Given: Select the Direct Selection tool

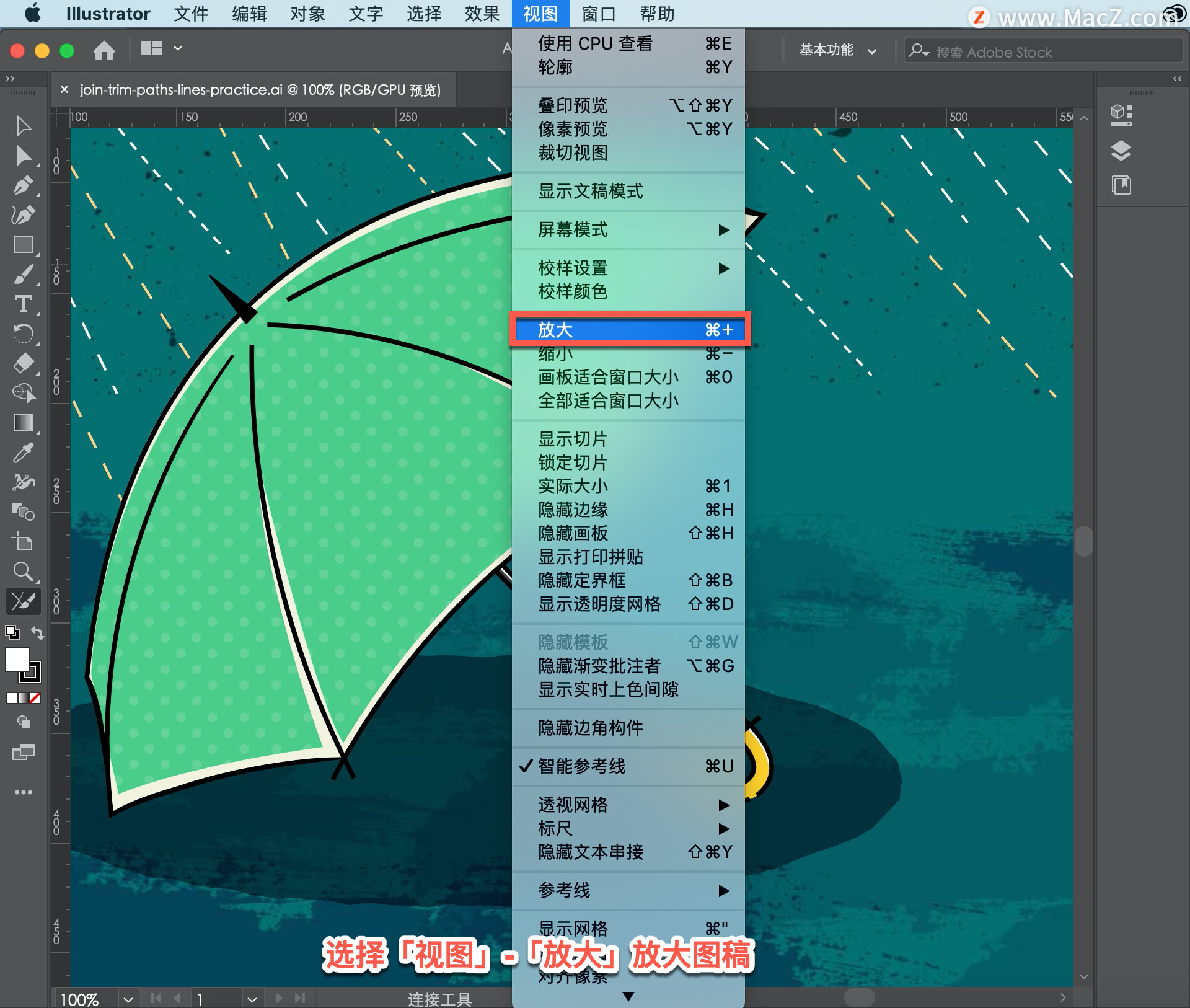Looking at the screenshot, I should point(23,156).
